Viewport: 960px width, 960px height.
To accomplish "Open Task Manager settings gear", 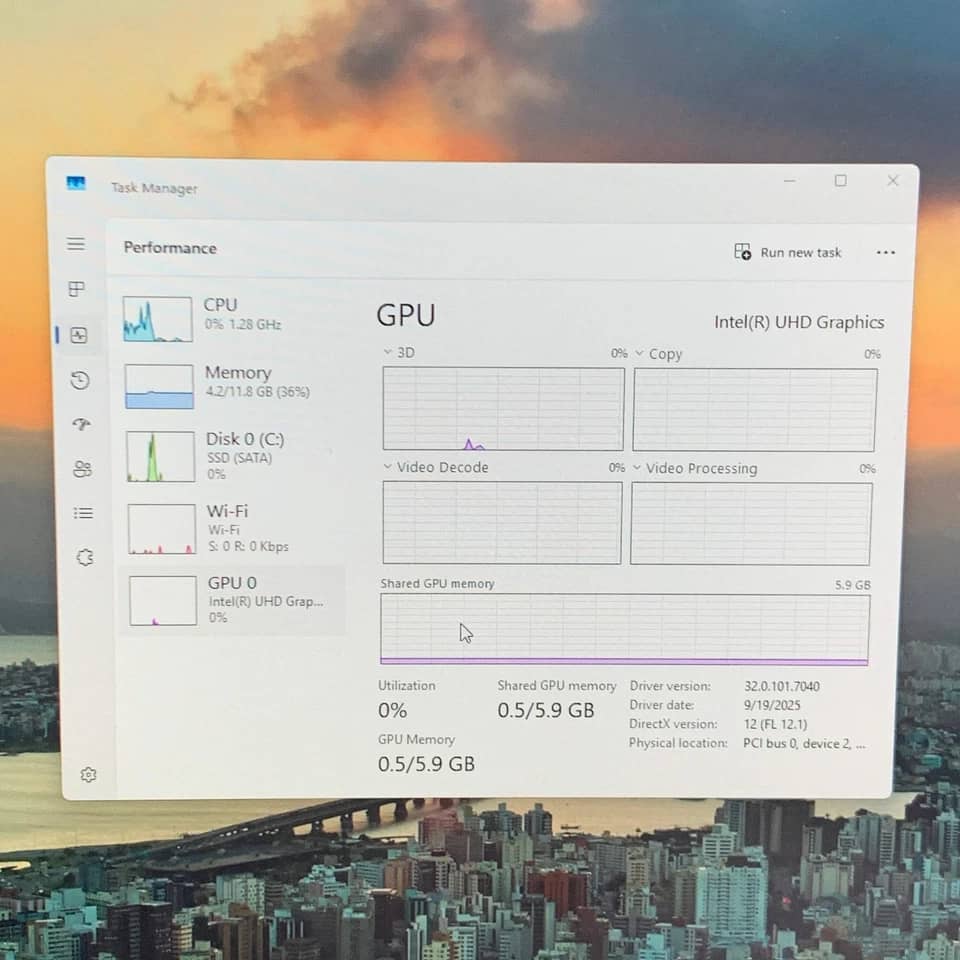I will click(x=88, y=774).
